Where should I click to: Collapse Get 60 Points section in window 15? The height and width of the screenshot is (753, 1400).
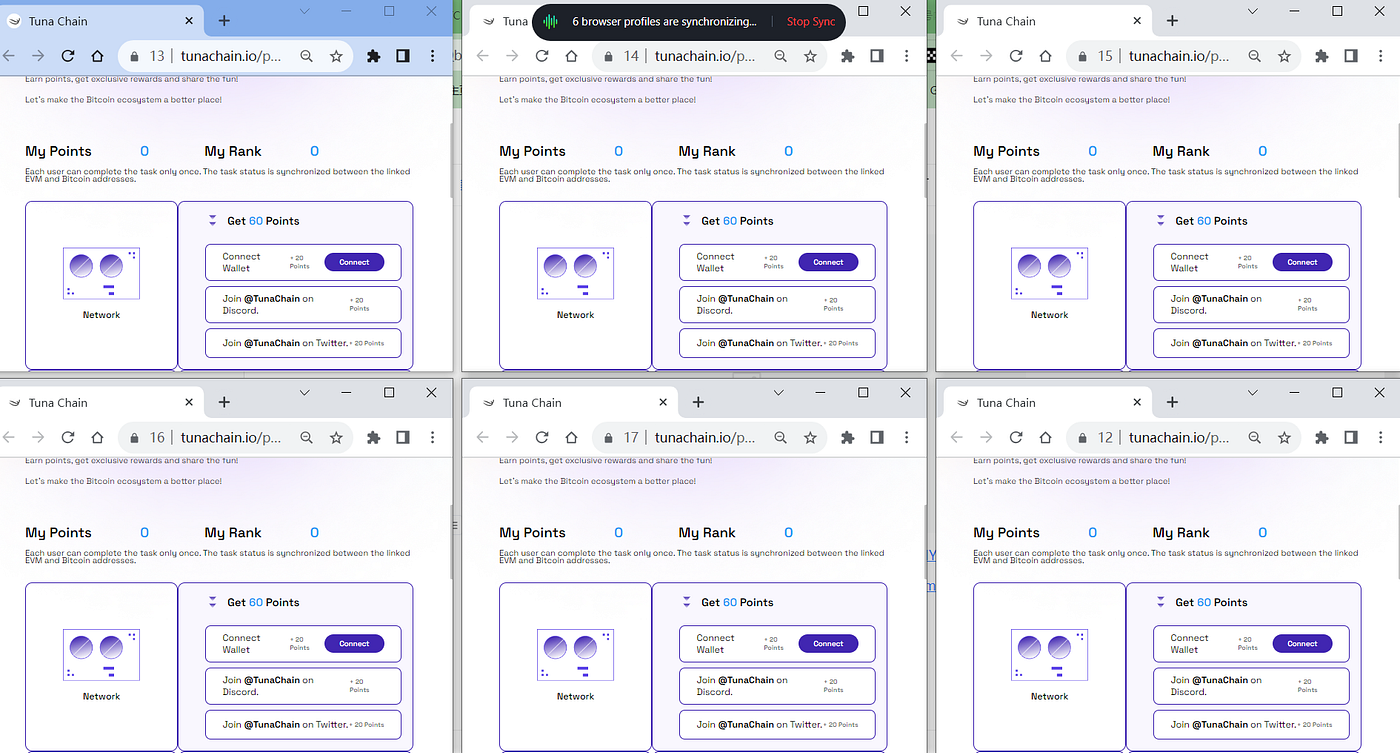pos(1160,221)
